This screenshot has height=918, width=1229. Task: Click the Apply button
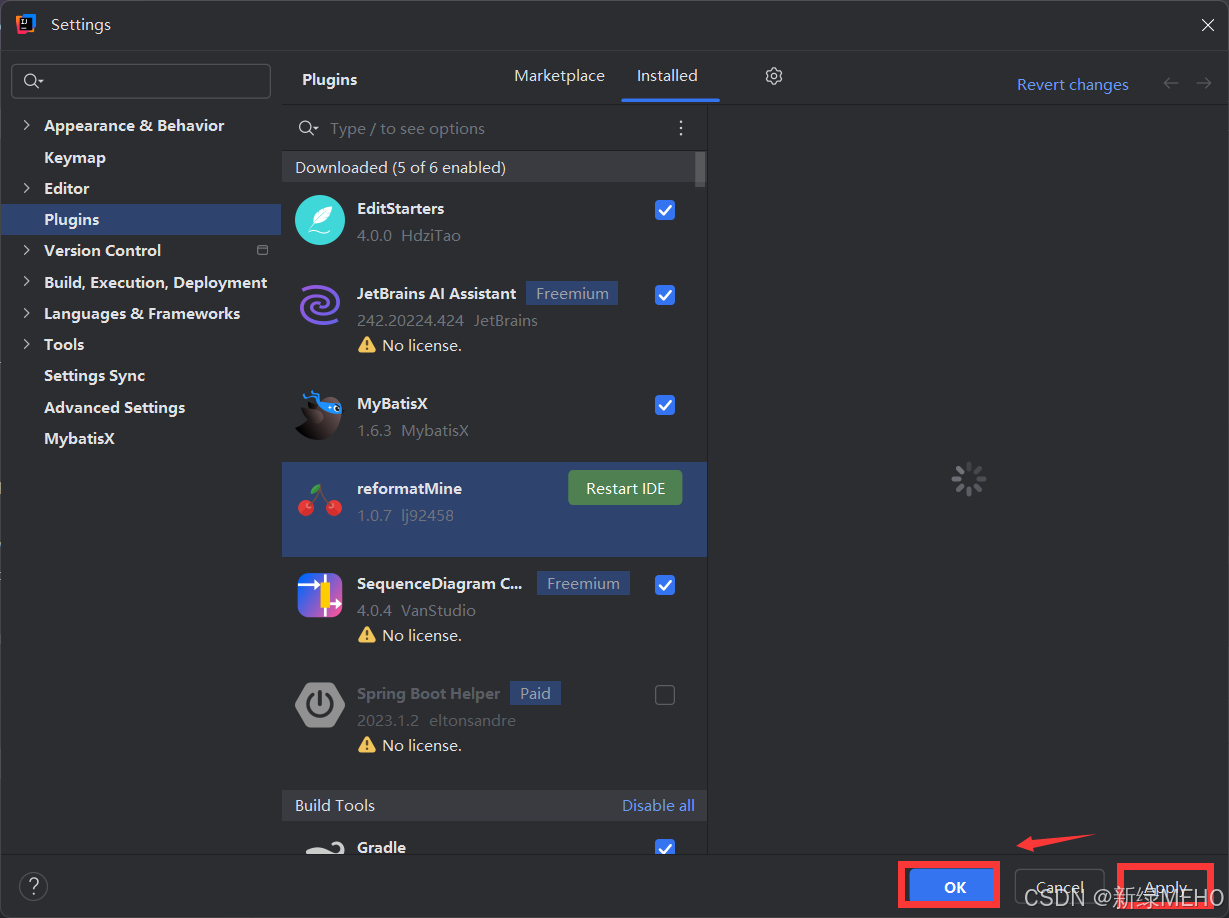pos(1165,887)
